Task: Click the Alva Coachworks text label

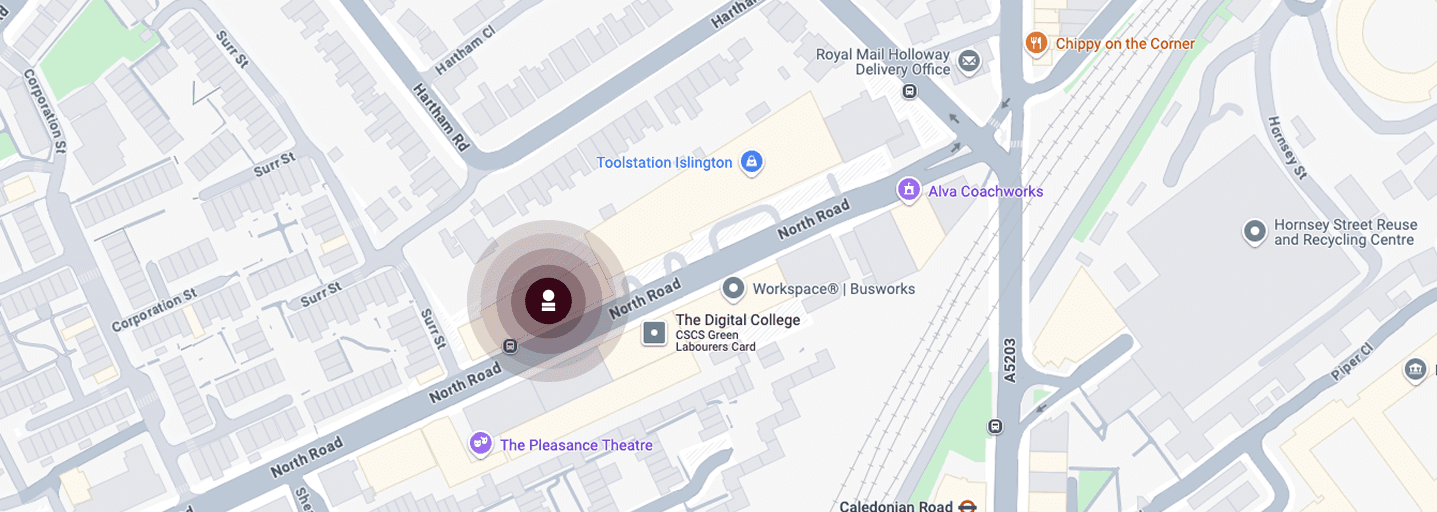Action: [x=985, y=191]
